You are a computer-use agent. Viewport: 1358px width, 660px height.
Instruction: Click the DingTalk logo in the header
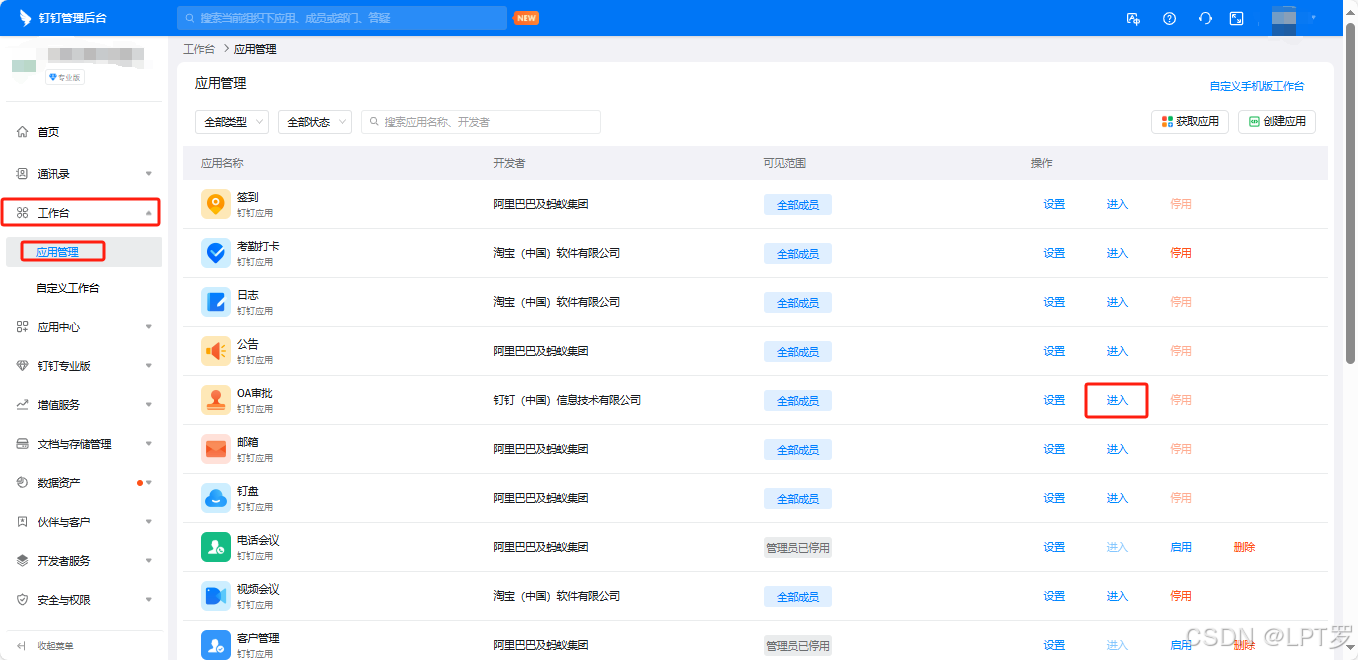25,18
